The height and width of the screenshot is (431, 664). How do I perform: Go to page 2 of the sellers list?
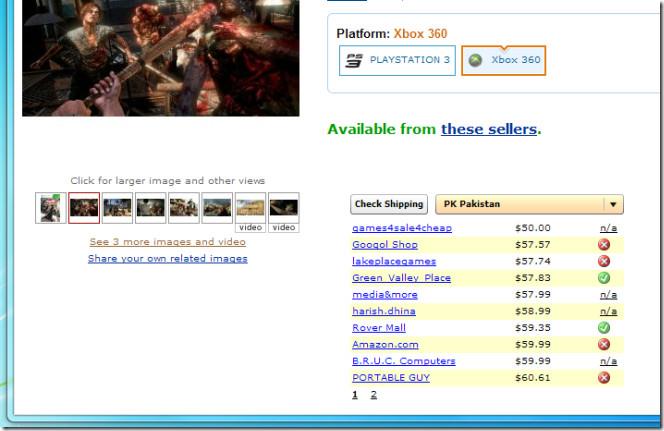pos(374,395)
